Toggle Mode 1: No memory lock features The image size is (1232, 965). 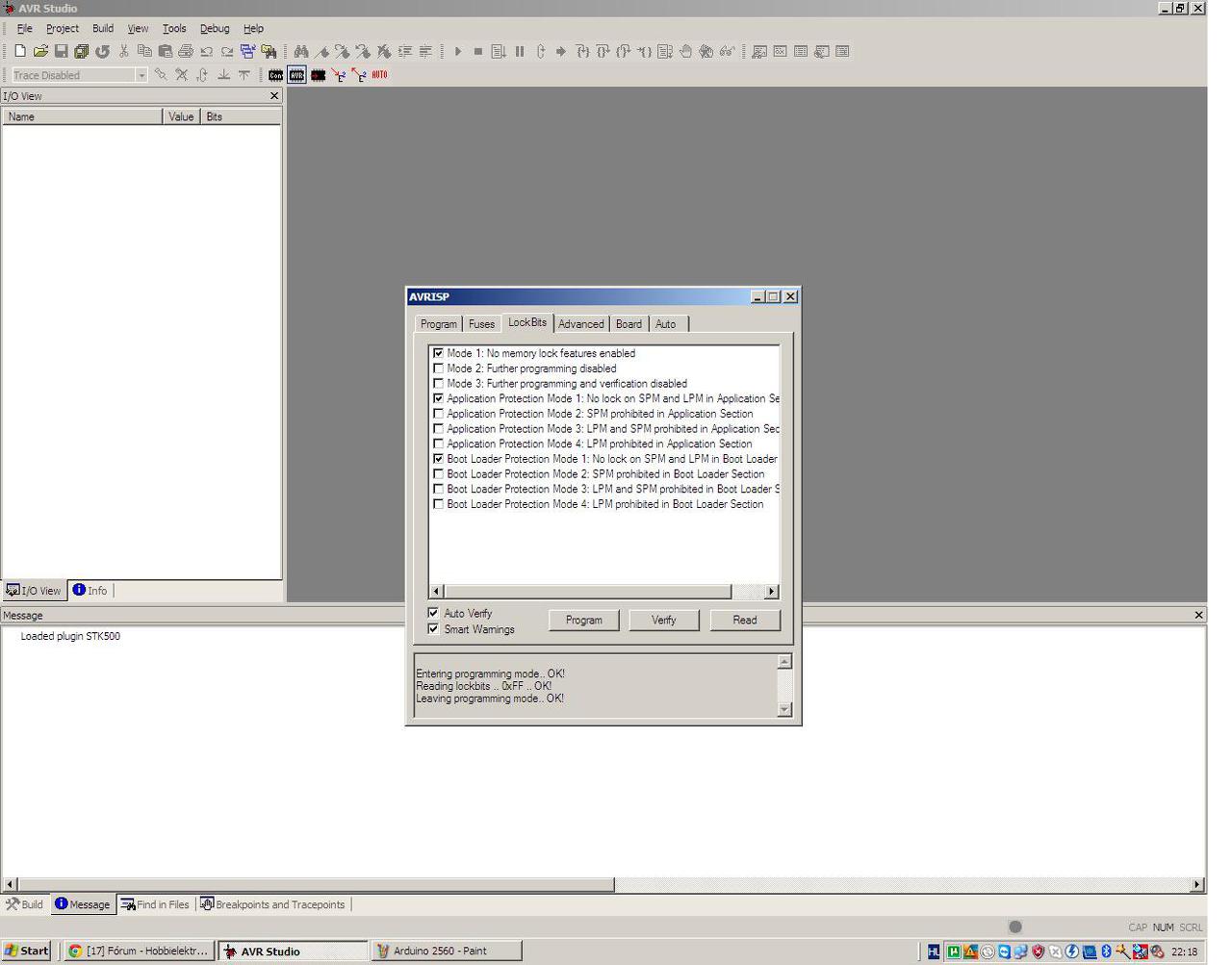point(439,353)
